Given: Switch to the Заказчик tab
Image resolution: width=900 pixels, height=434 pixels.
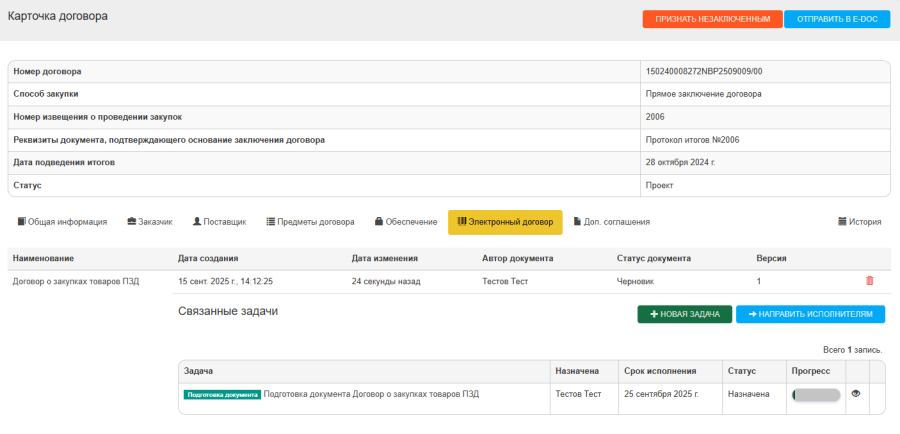Looking at the screenshot, I should tap(150, 222).
